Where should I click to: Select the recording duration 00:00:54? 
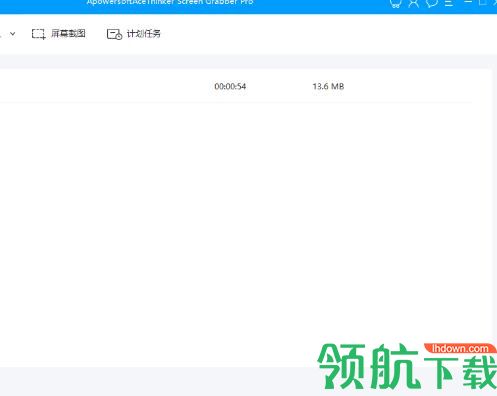[x=230, y=86]
